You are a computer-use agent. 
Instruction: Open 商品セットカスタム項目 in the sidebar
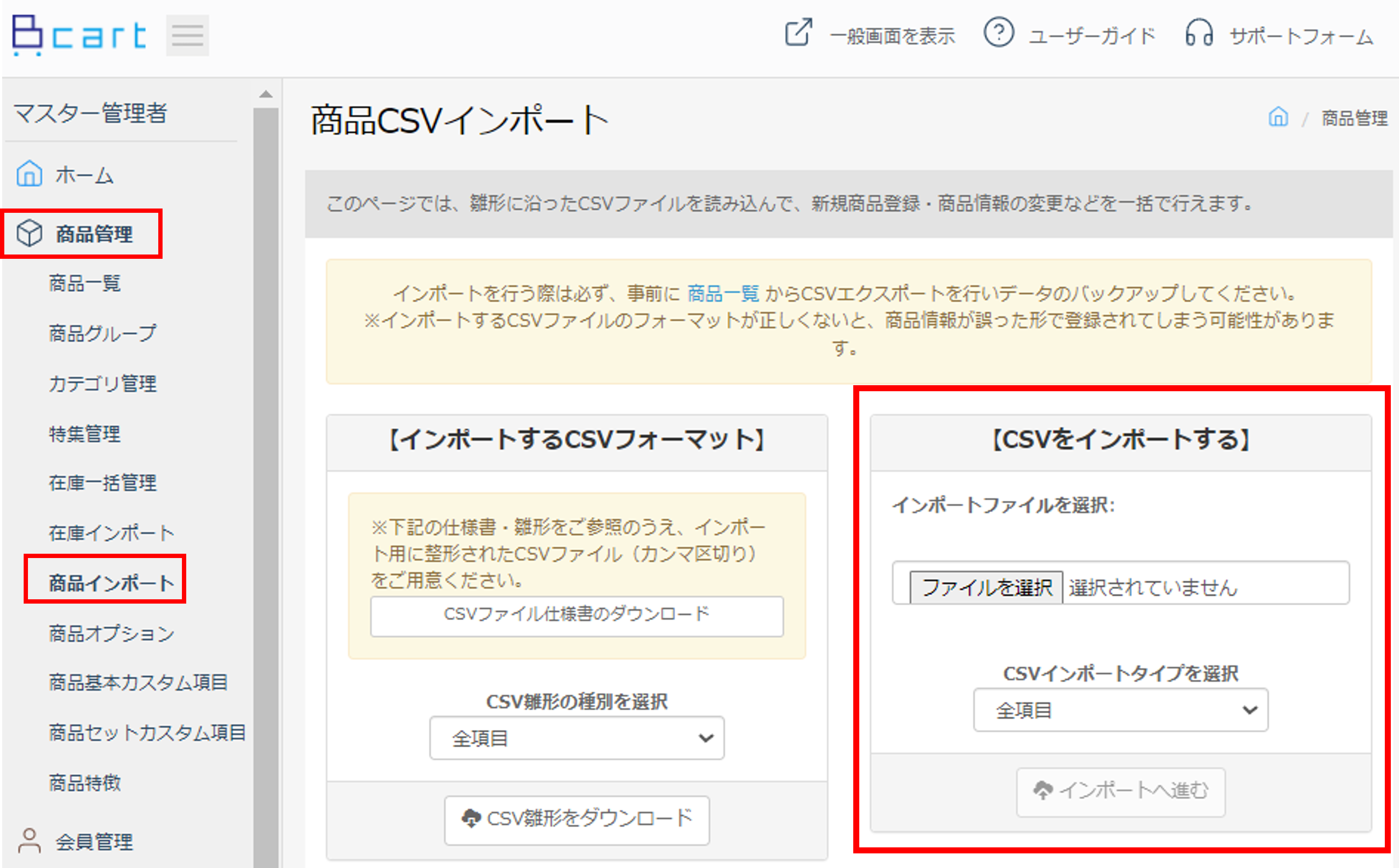pyautogui.click(x=147, y=733)
